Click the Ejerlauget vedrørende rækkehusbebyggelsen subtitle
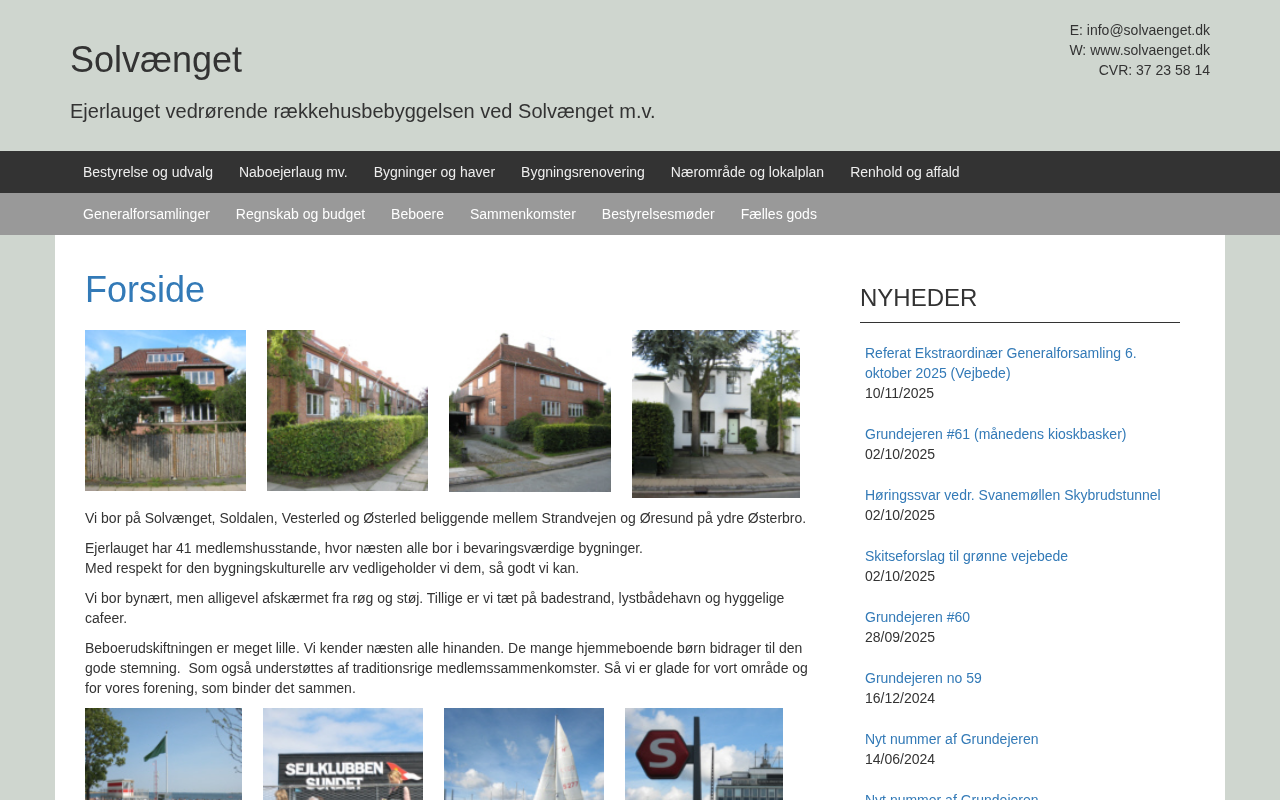Image resolution: width=1280 pixels, height=800 pixels. point(362,111)
